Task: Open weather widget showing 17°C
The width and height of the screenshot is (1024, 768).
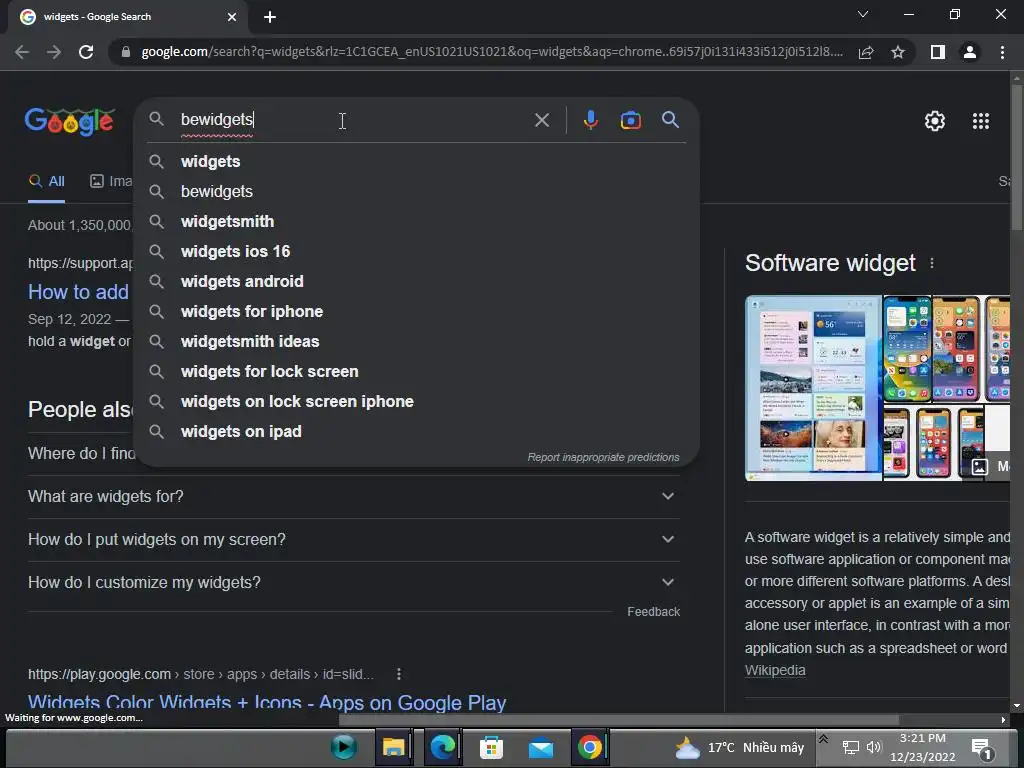Action: (739, 748)
